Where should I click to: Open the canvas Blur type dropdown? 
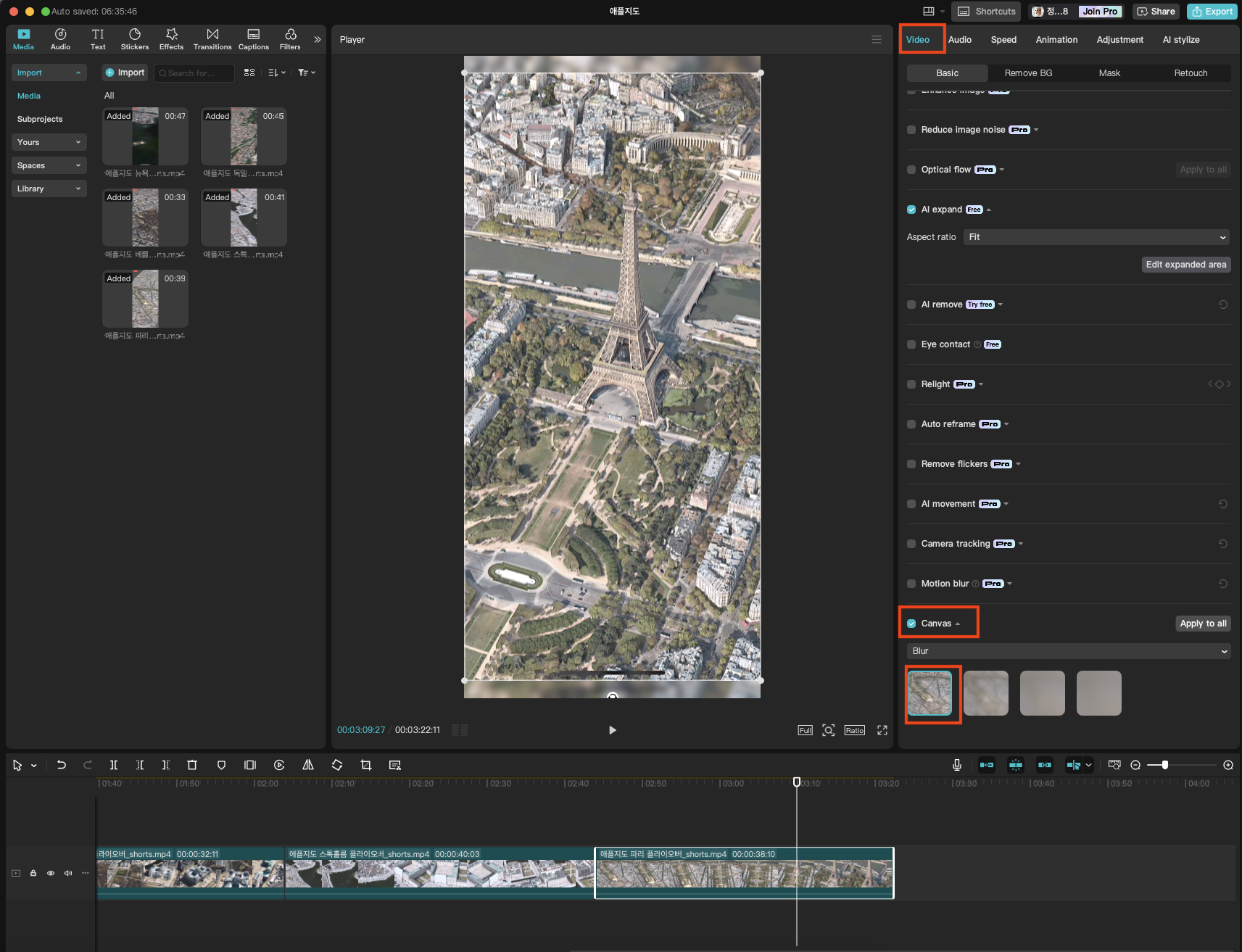1068,651
